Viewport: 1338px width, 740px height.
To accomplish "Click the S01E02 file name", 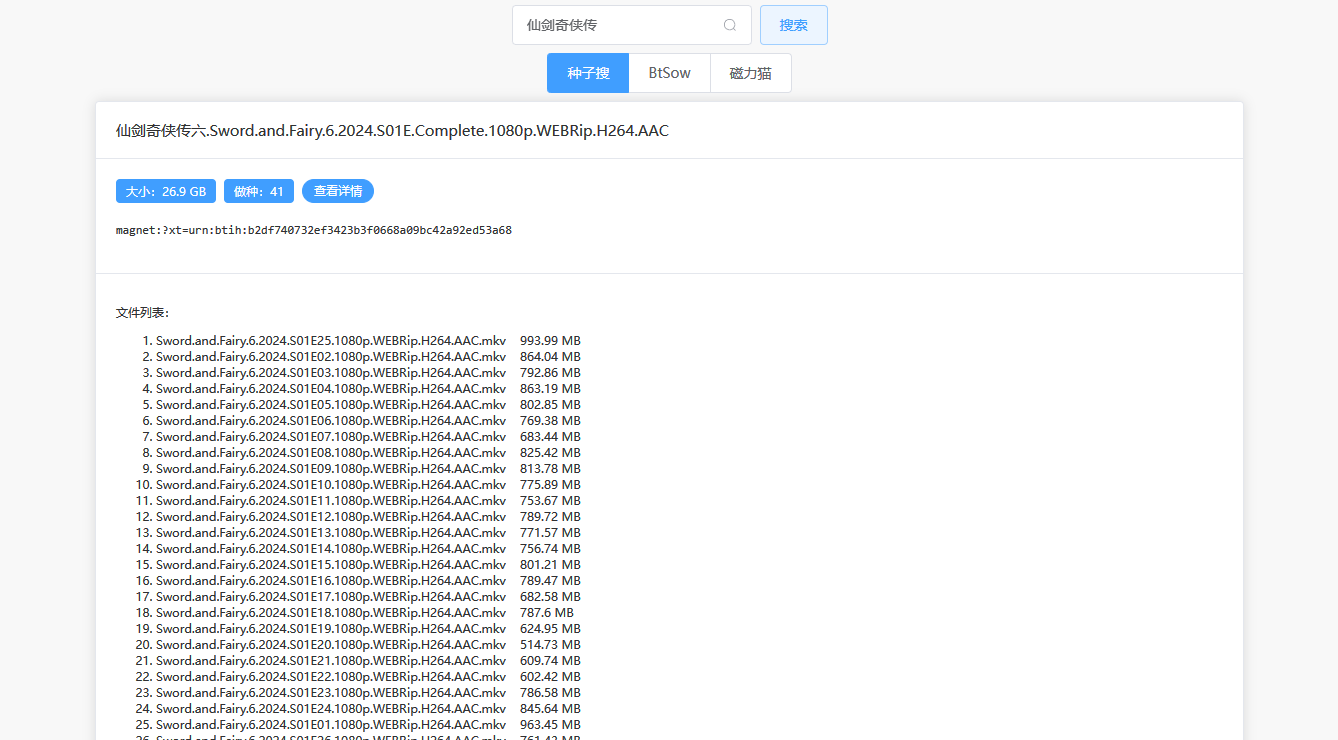I will click(331, 357).
